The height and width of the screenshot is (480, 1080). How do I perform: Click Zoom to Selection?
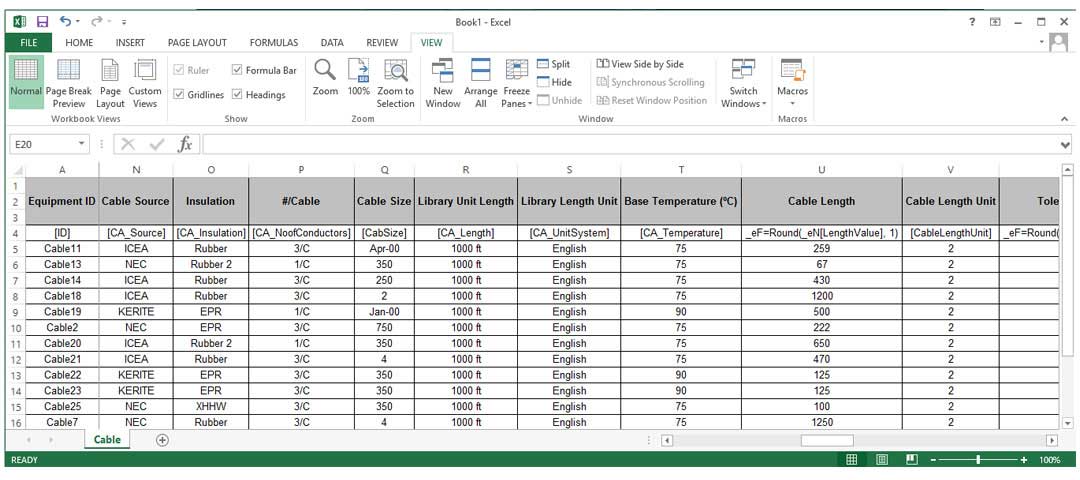tap(396, 72)
